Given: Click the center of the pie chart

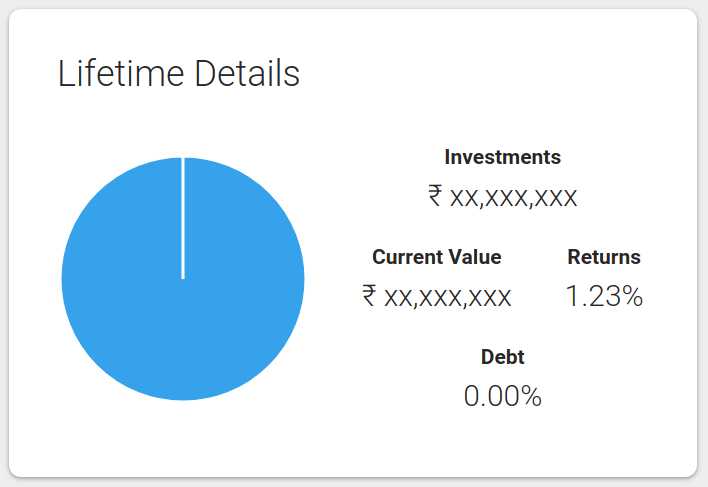Looking at the screenshot, I should coord(183,279).
